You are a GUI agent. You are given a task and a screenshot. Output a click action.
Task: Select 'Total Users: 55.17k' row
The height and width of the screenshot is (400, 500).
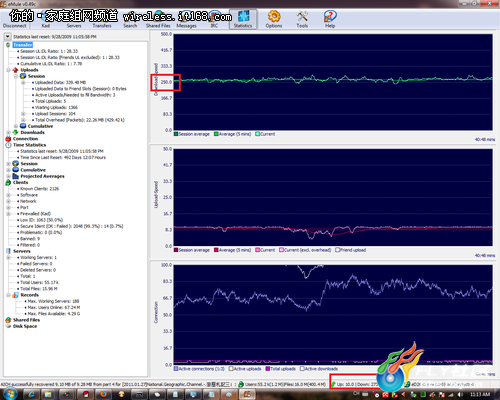coord(39,282)
